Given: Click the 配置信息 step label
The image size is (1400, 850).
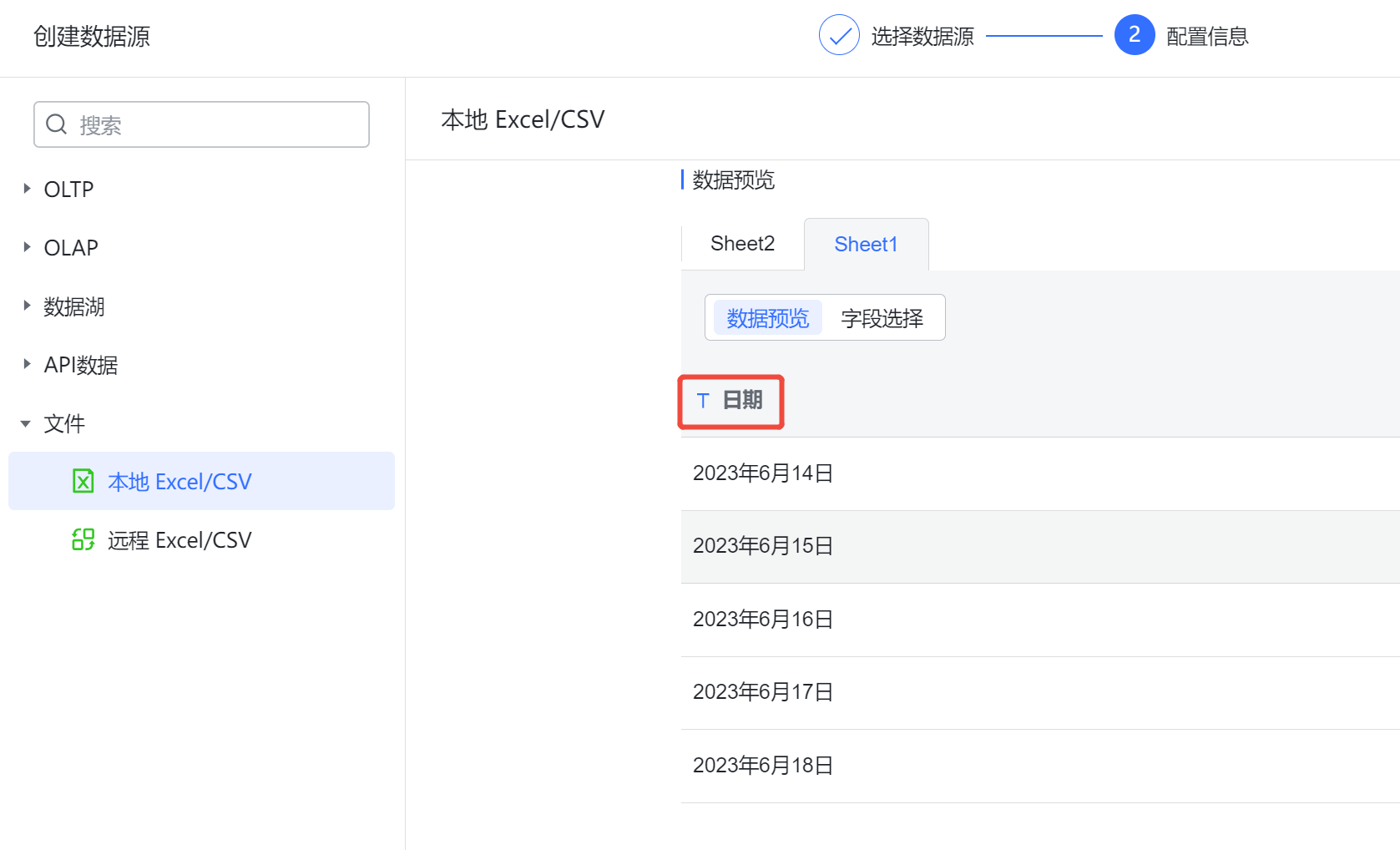Looking at the screenshot, I should [x=1207, y=37].
